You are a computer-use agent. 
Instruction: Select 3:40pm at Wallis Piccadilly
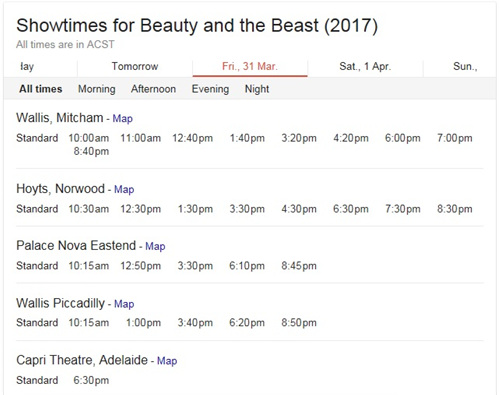(195, 323)
